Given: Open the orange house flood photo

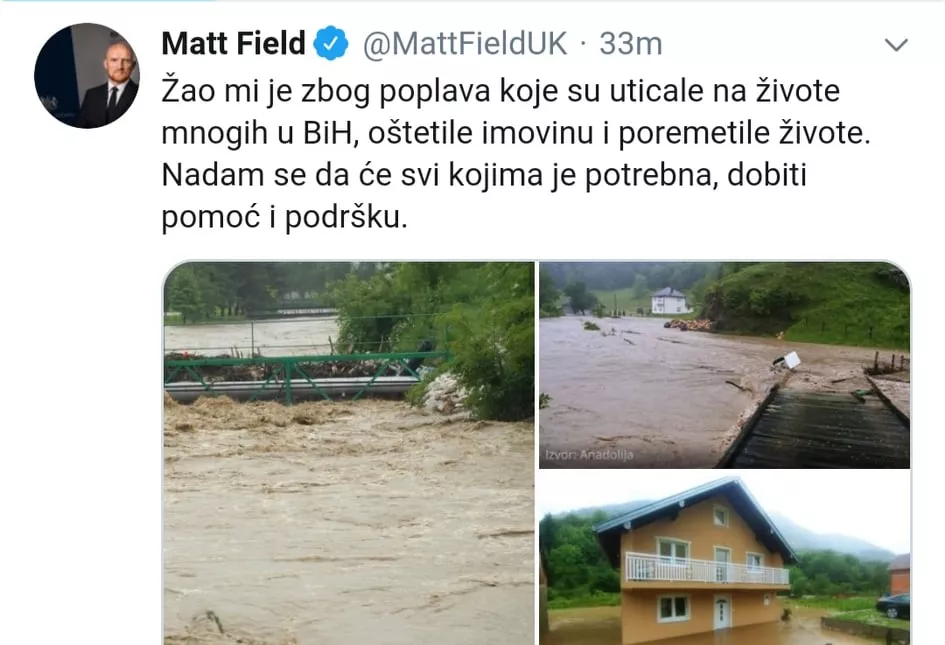Looking at the screenshot, I should (724, 558).
